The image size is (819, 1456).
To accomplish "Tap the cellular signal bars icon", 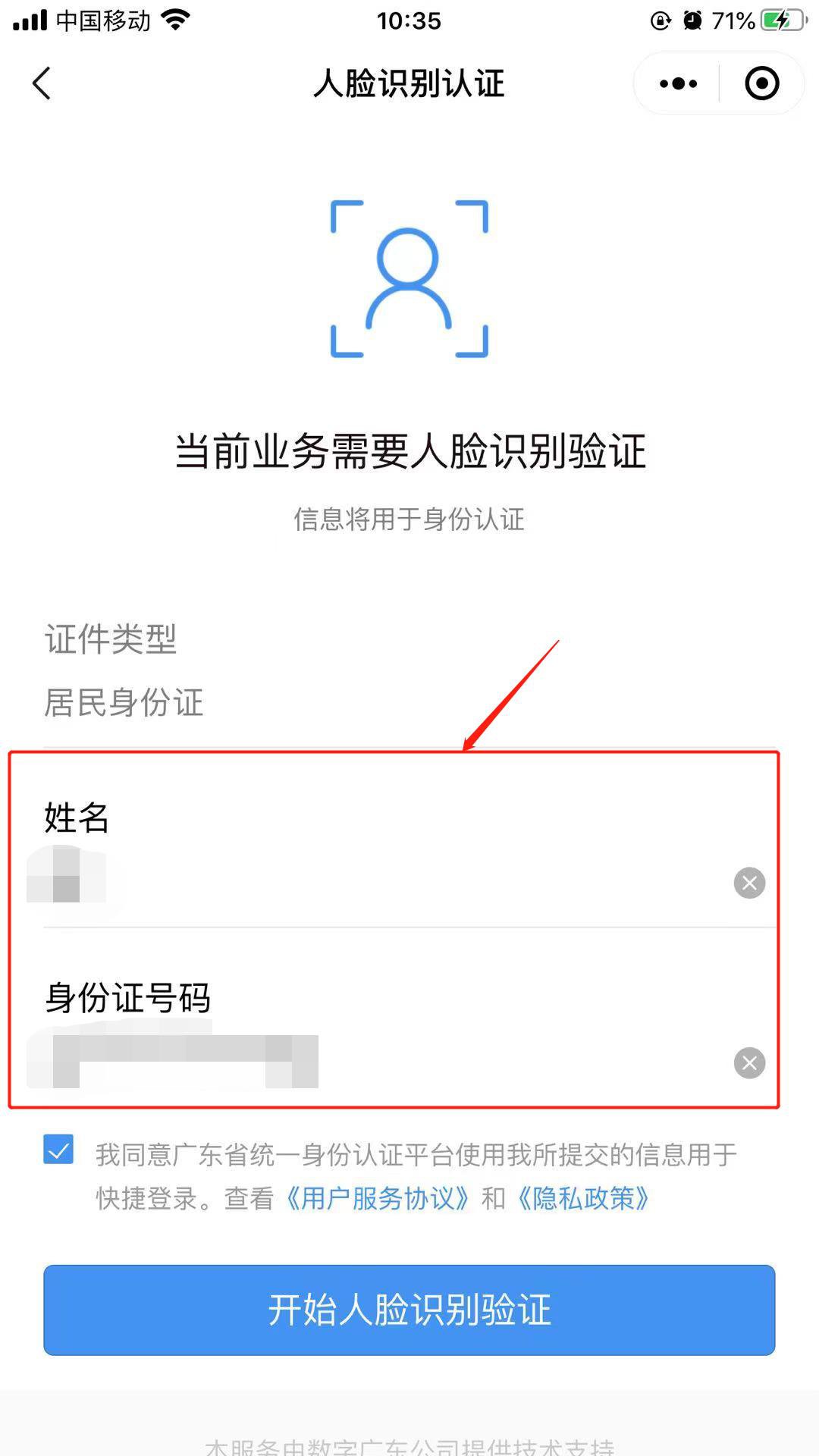I will pos(30,20).
